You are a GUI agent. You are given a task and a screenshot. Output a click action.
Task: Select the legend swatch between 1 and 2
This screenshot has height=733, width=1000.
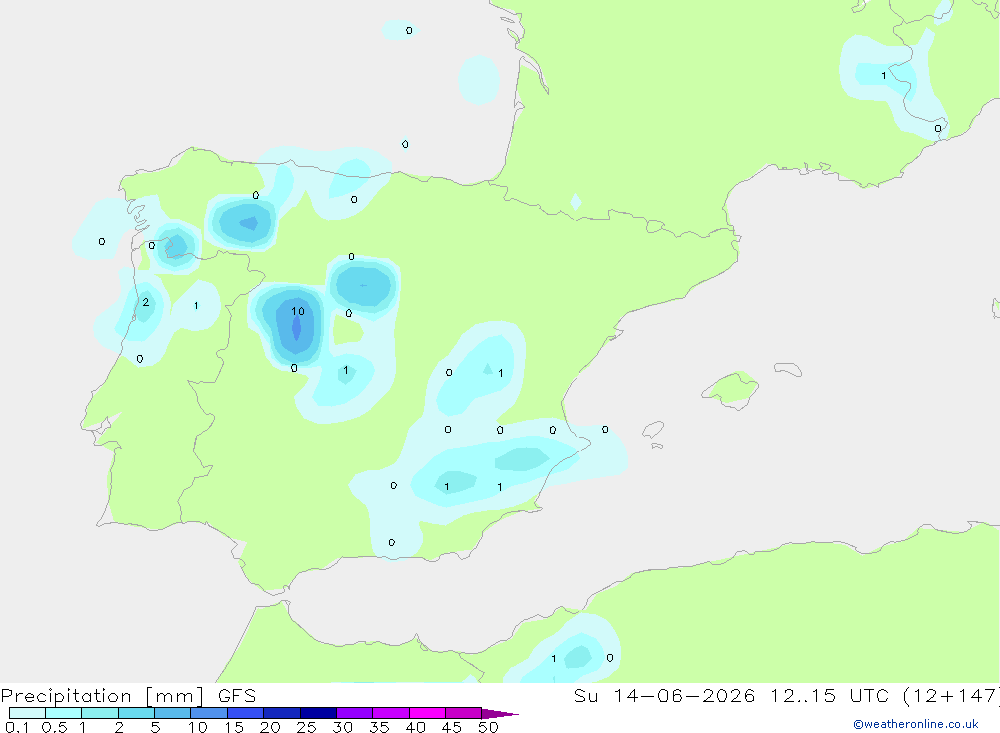(99, 713)
